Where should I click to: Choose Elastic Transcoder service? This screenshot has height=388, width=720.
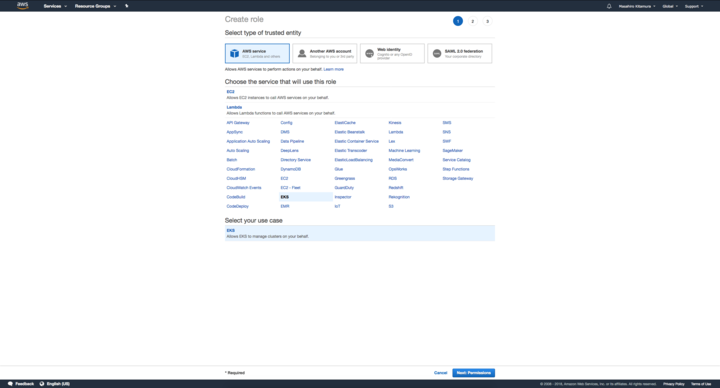(x=350, y=151)
